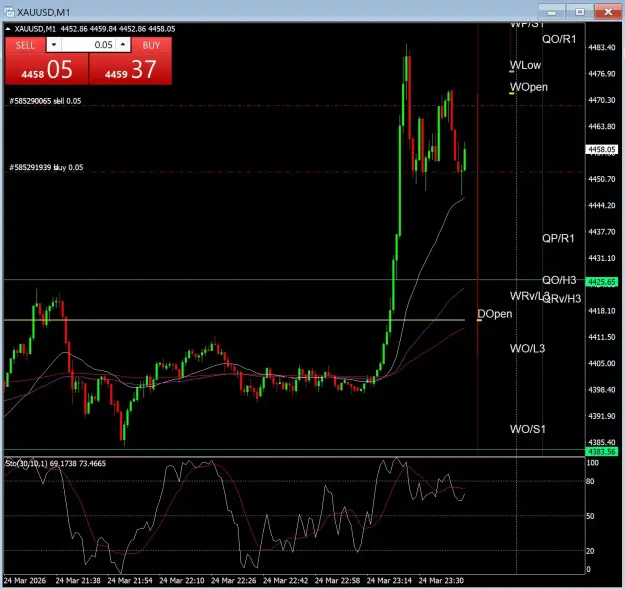This screenshot has width=625, height=589.
Task: Click the DOpen level label
Action: [x=495, y=314]
